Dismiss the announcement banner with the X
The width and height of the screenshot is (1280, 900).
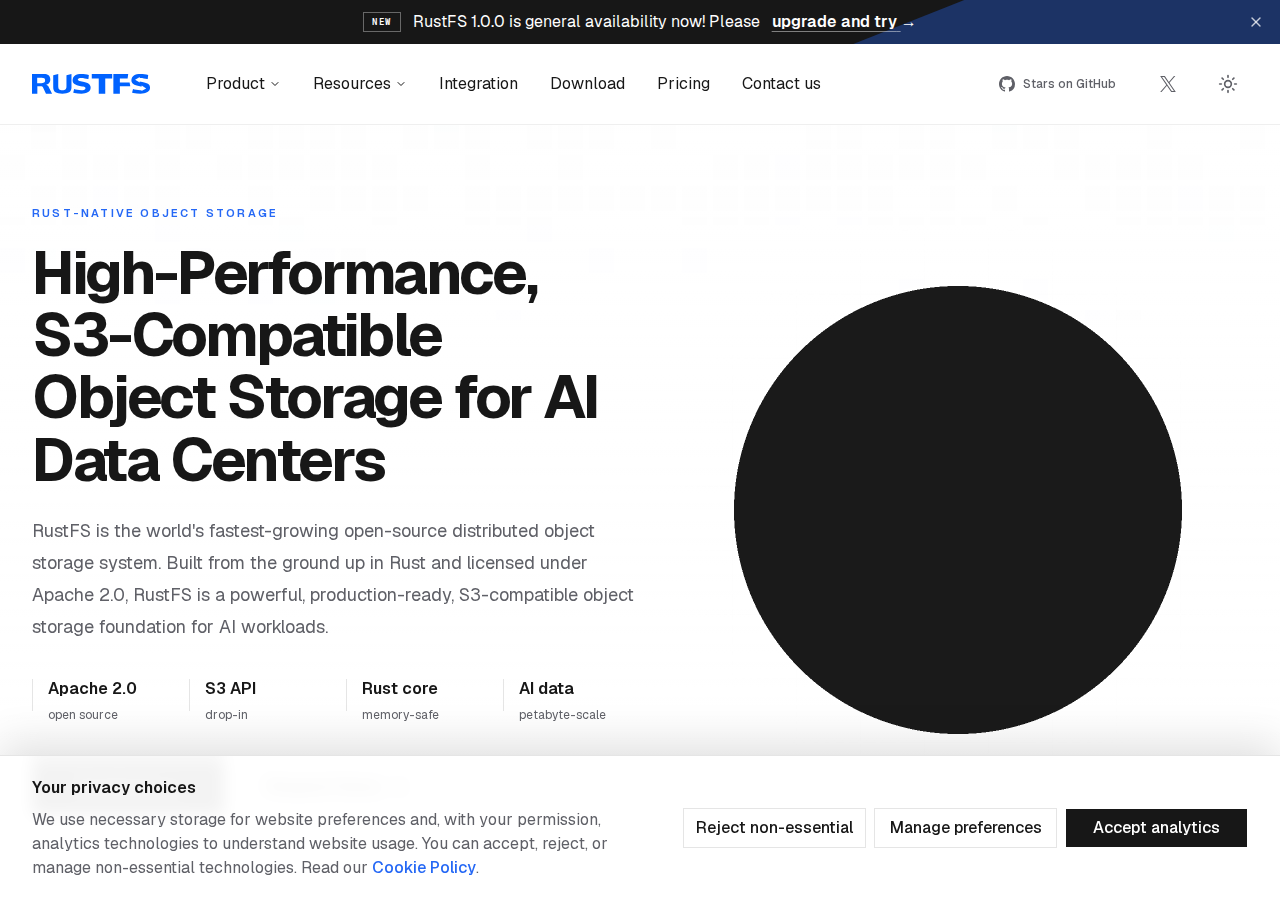pos(1256,22)
